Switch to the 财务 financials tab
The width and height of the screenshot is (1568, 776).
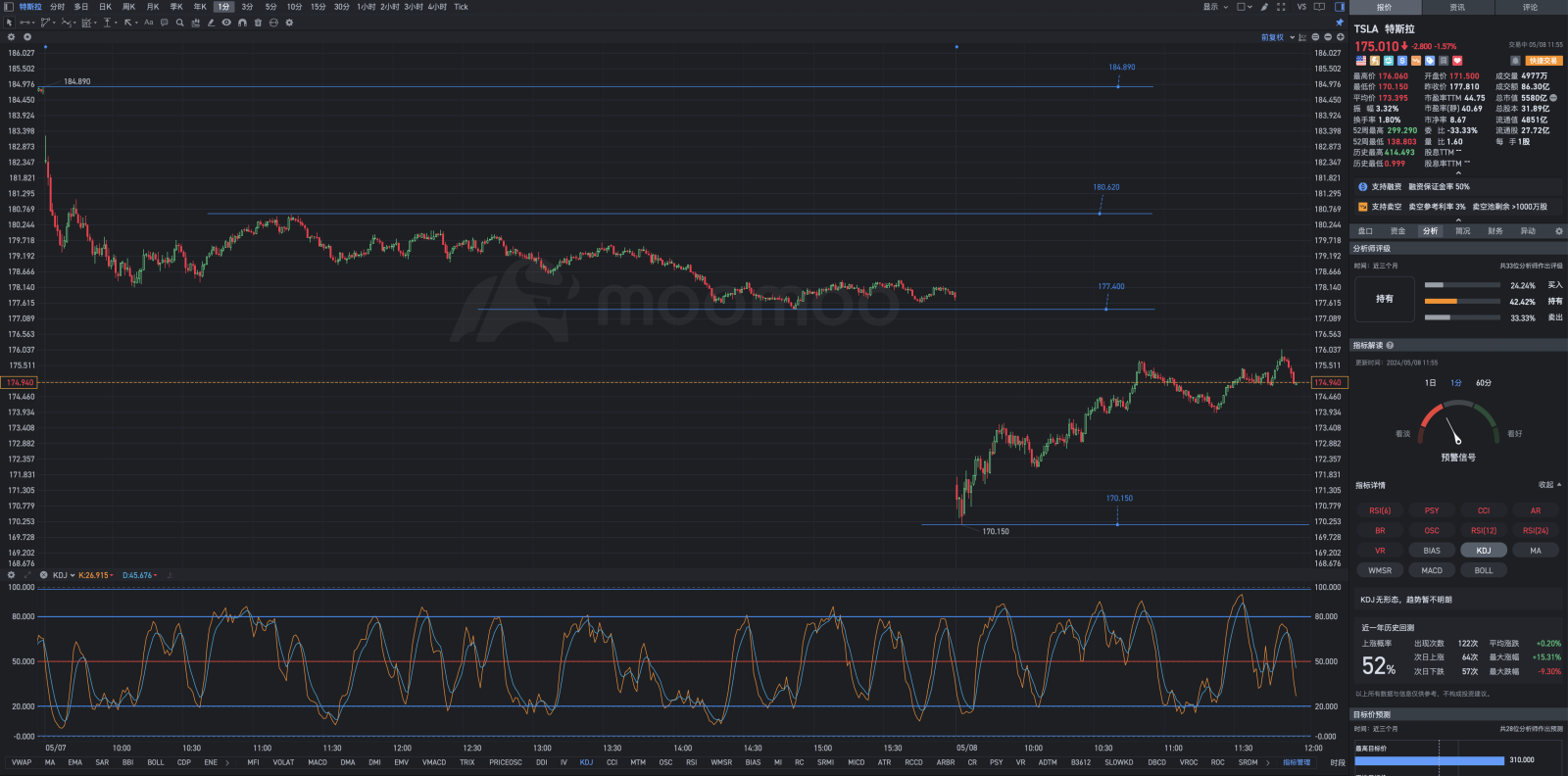tap(1495, 231)
